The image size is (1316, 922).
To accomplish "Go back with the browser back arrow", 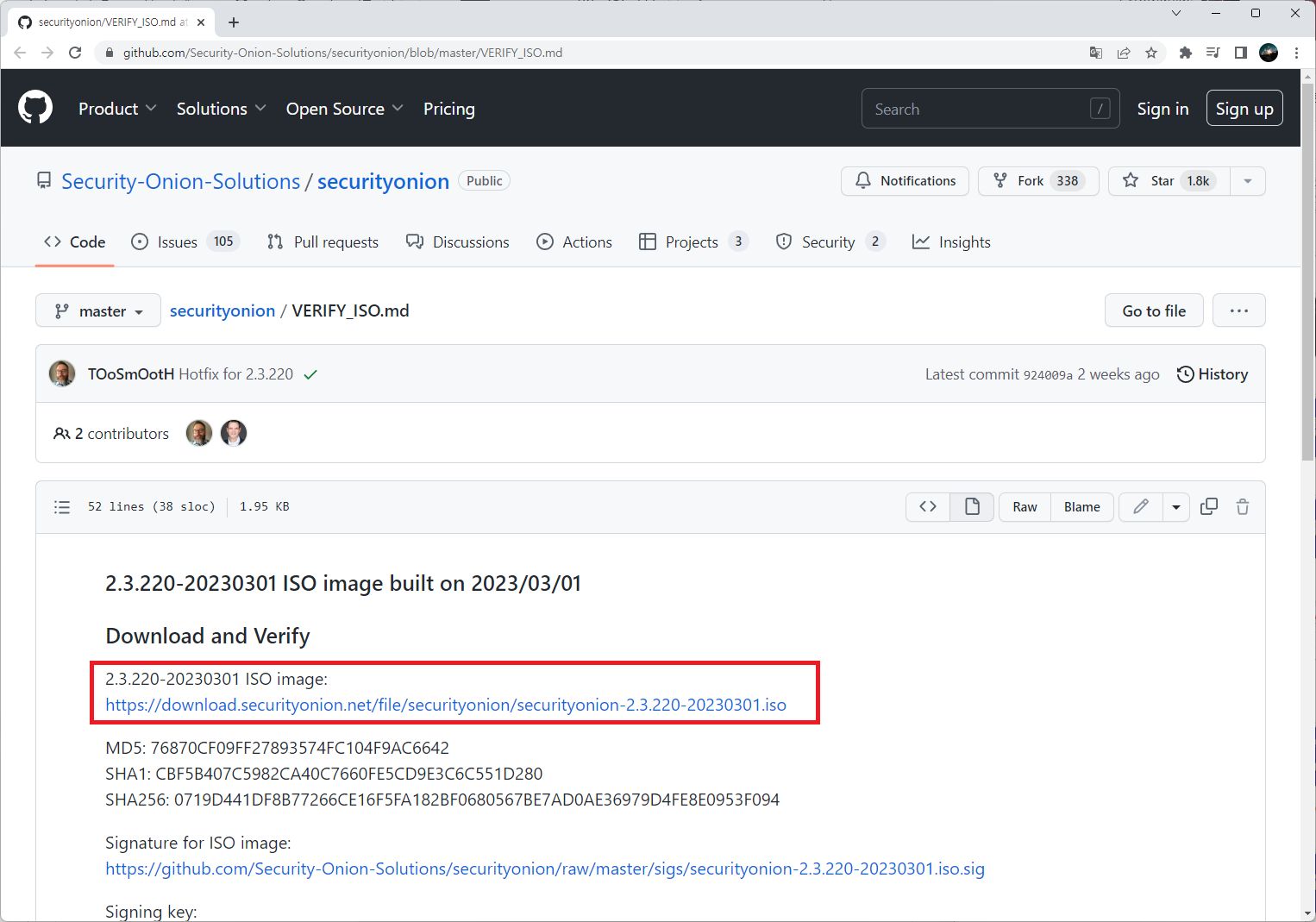I will tap(20, 53).
